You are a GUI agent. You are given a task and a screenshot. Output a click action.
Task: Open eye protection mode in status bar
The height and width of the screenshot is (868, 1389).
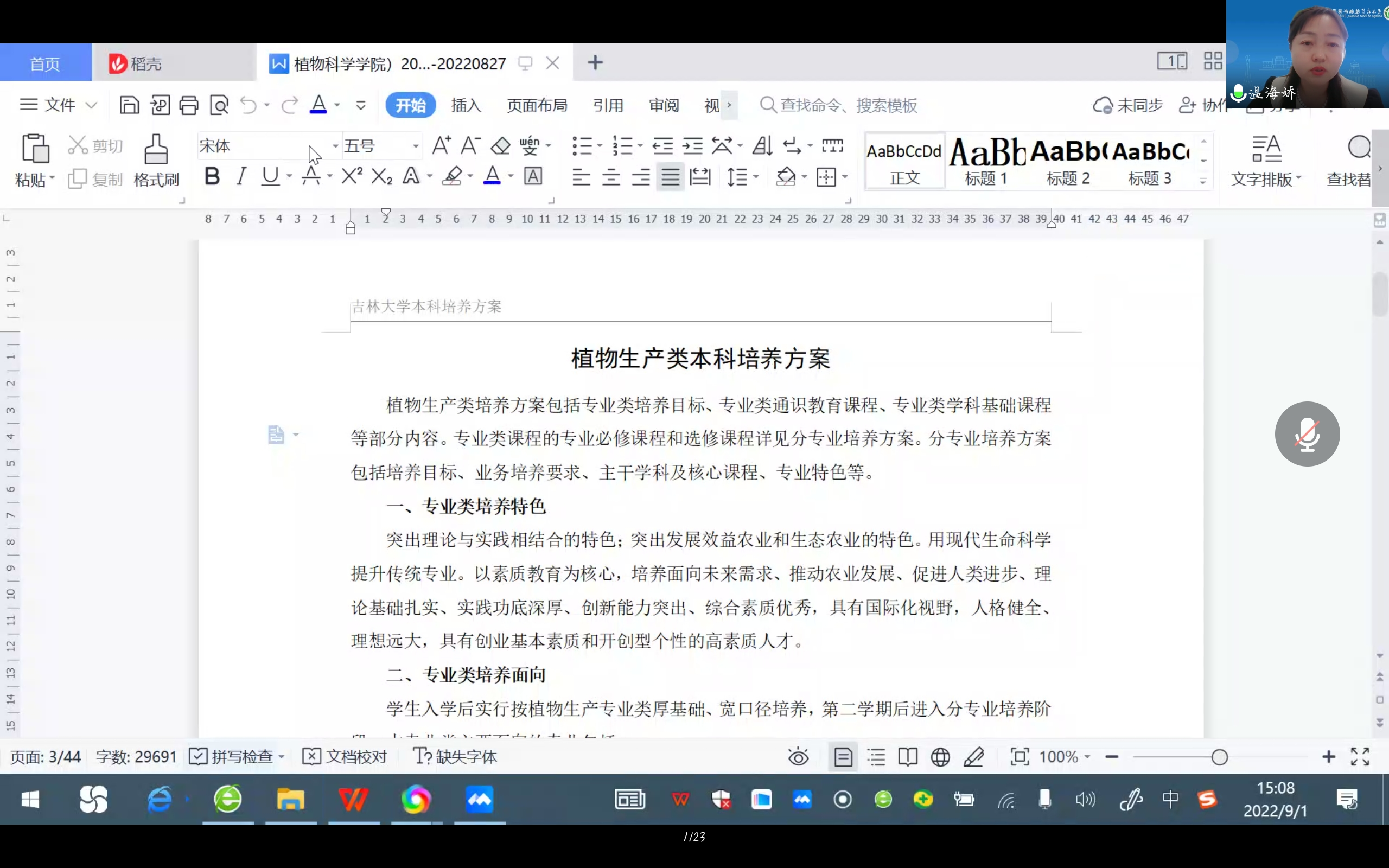(798, 757)
